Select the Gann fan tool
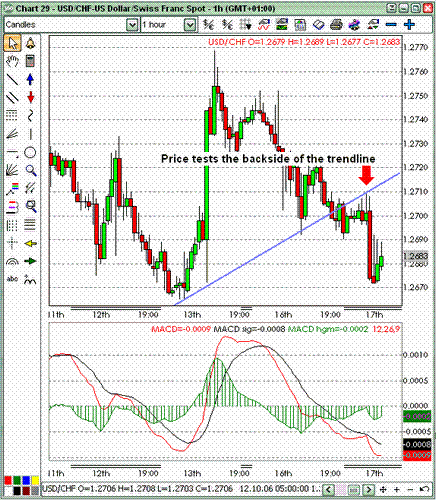436x500 pixels. (x=12, y=171)
